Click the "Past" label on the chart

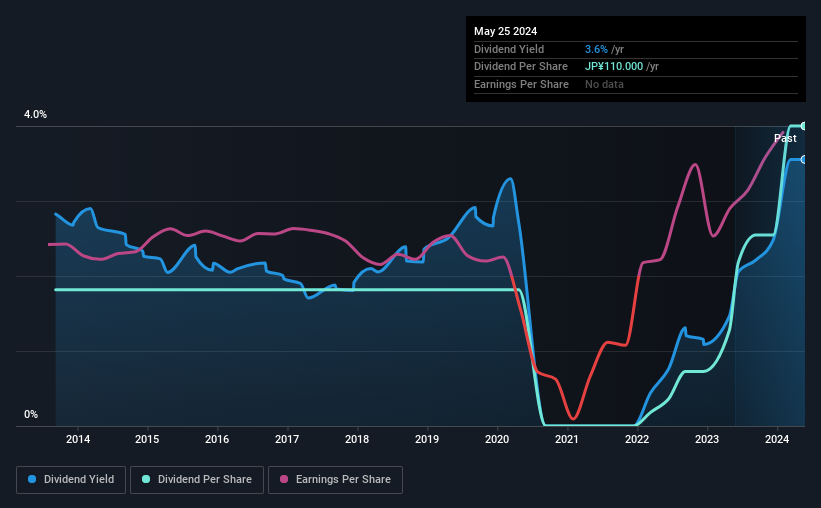(x=785, y=138)
